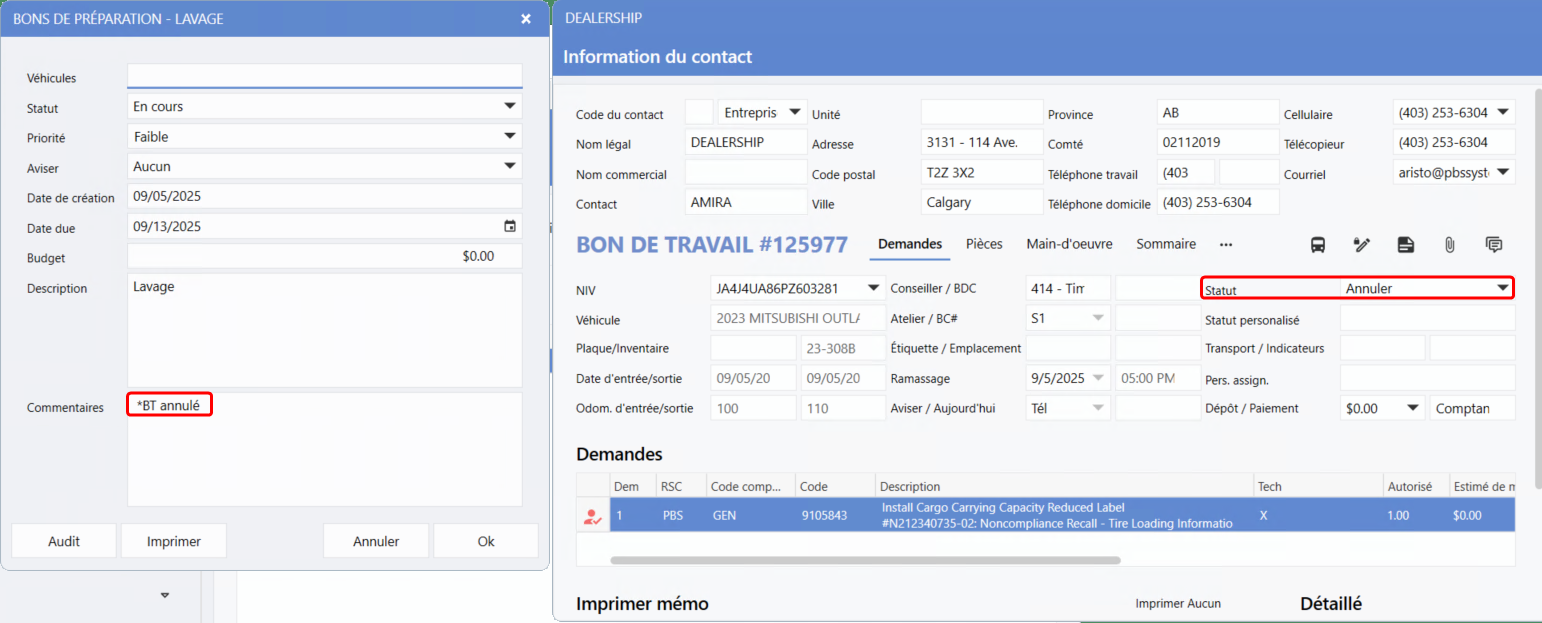Image resolution: width=1542 pixels, height=623 pixels.
Task: Click the Ok button
Action: (486, 541)
